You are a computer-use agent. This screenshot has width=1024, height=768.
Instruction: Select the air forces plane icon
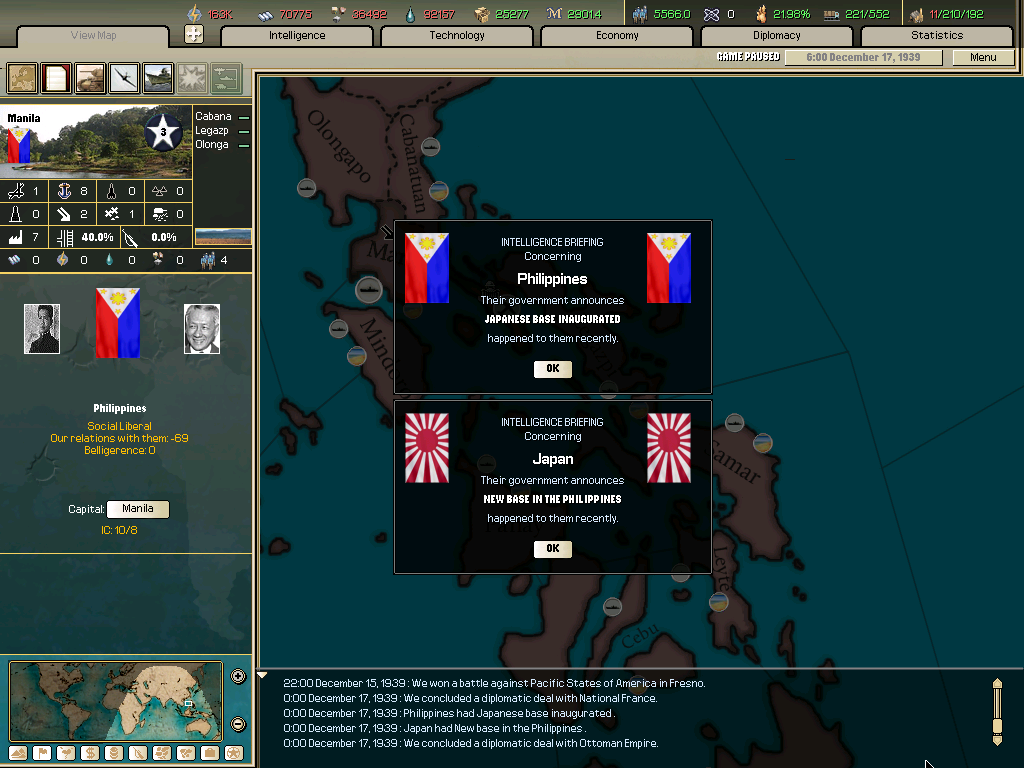point(123,78)
